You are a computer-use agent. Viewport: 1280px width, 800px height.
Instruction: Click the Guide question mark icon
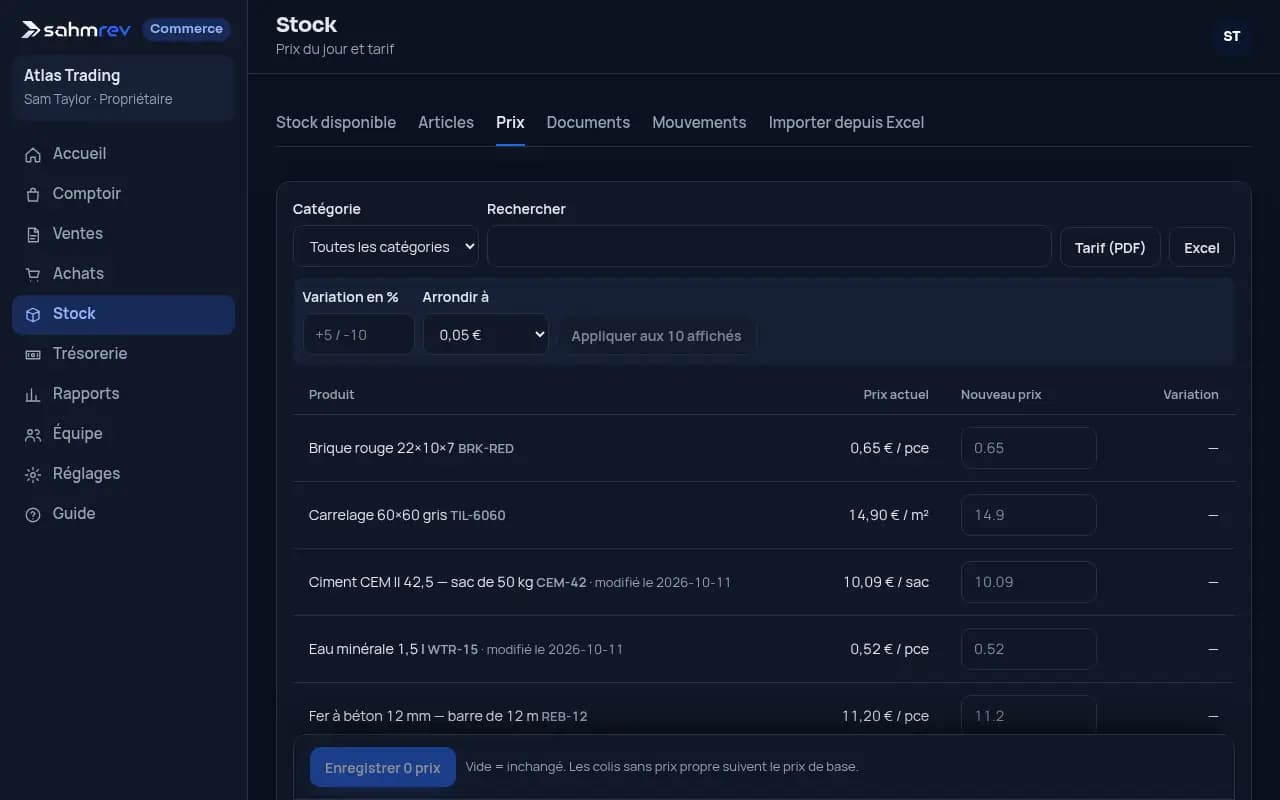pyautogui.click(x=33, y=514)
